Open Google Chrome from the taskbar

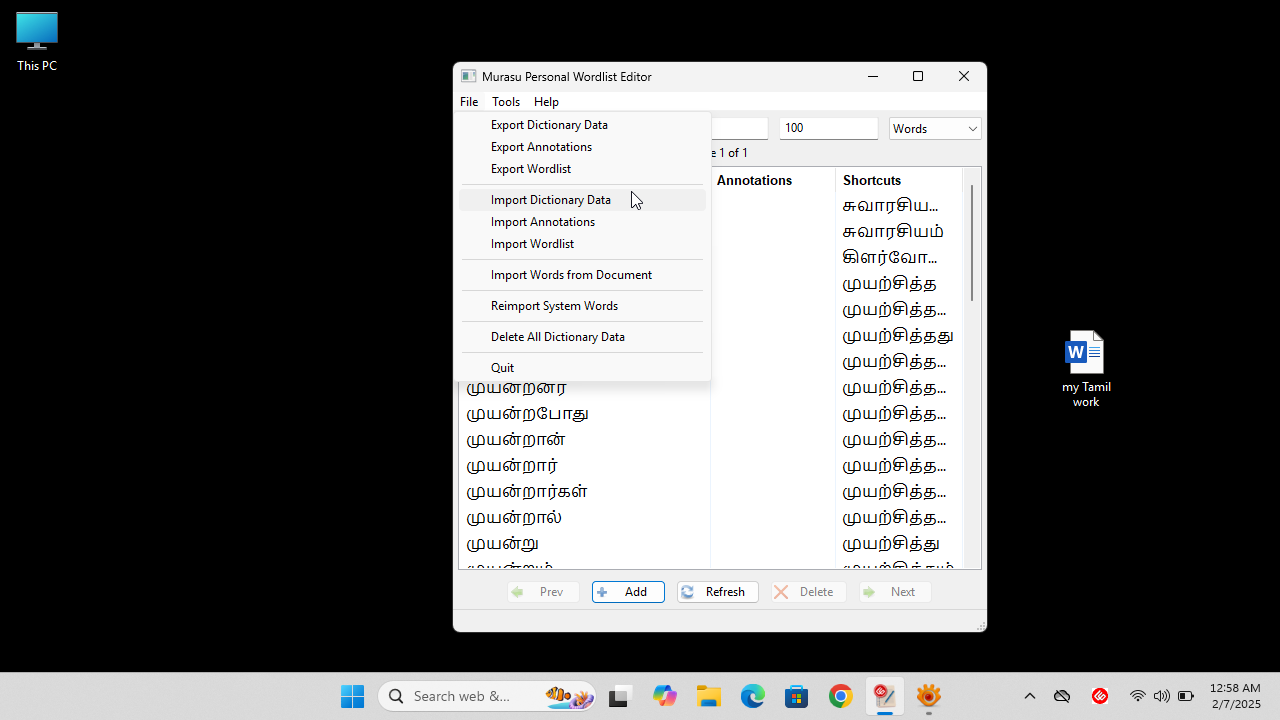pyautogui.click(x=841, y=697)
